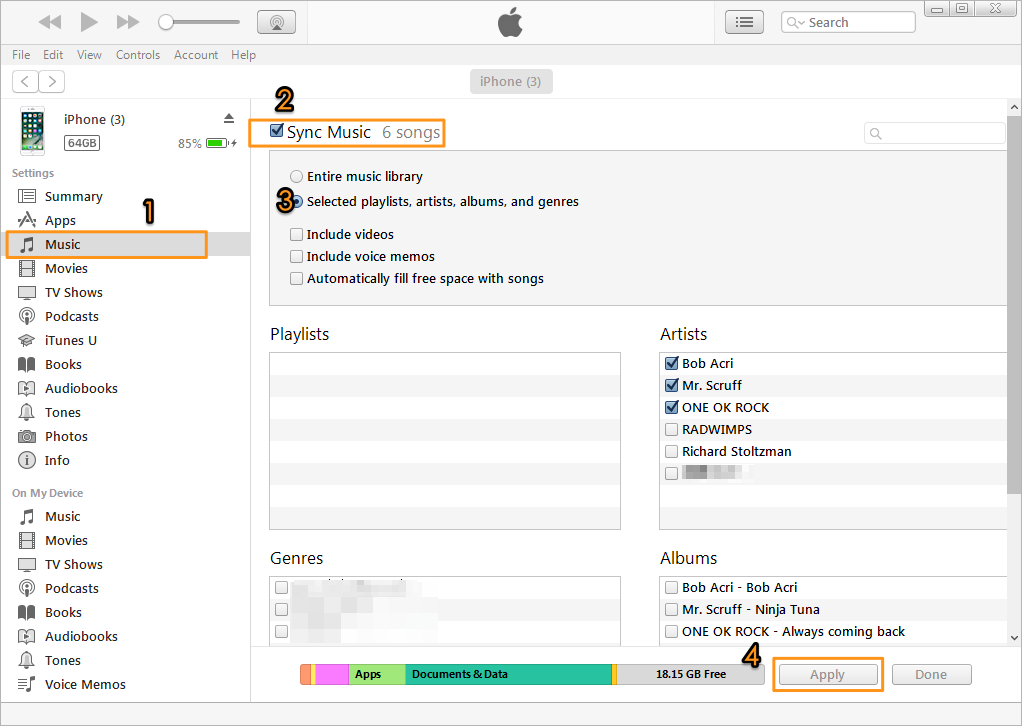The height and width of the screenshot is (726, 1022).
Task: Click the search box in Sync Music pane
Action: [935, 133]
